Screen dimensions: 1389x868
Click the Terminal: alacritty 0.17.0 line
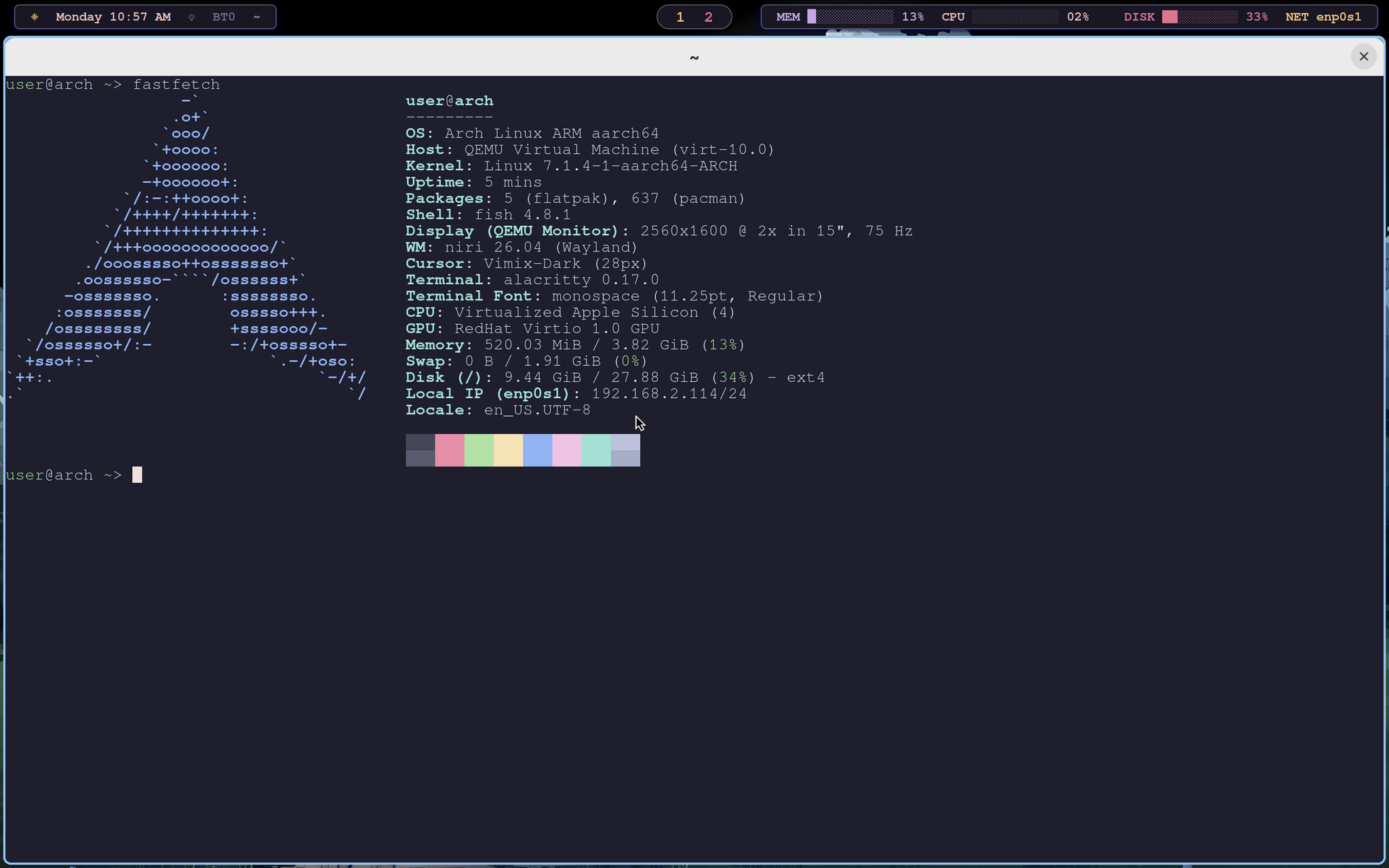(532, 280)
